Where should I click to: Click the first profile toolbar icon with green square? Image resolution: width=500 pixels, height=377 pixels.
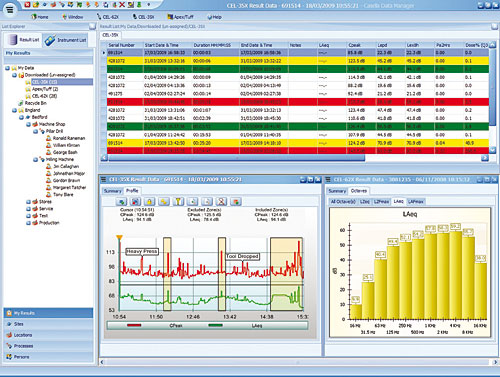click(122, 201)
